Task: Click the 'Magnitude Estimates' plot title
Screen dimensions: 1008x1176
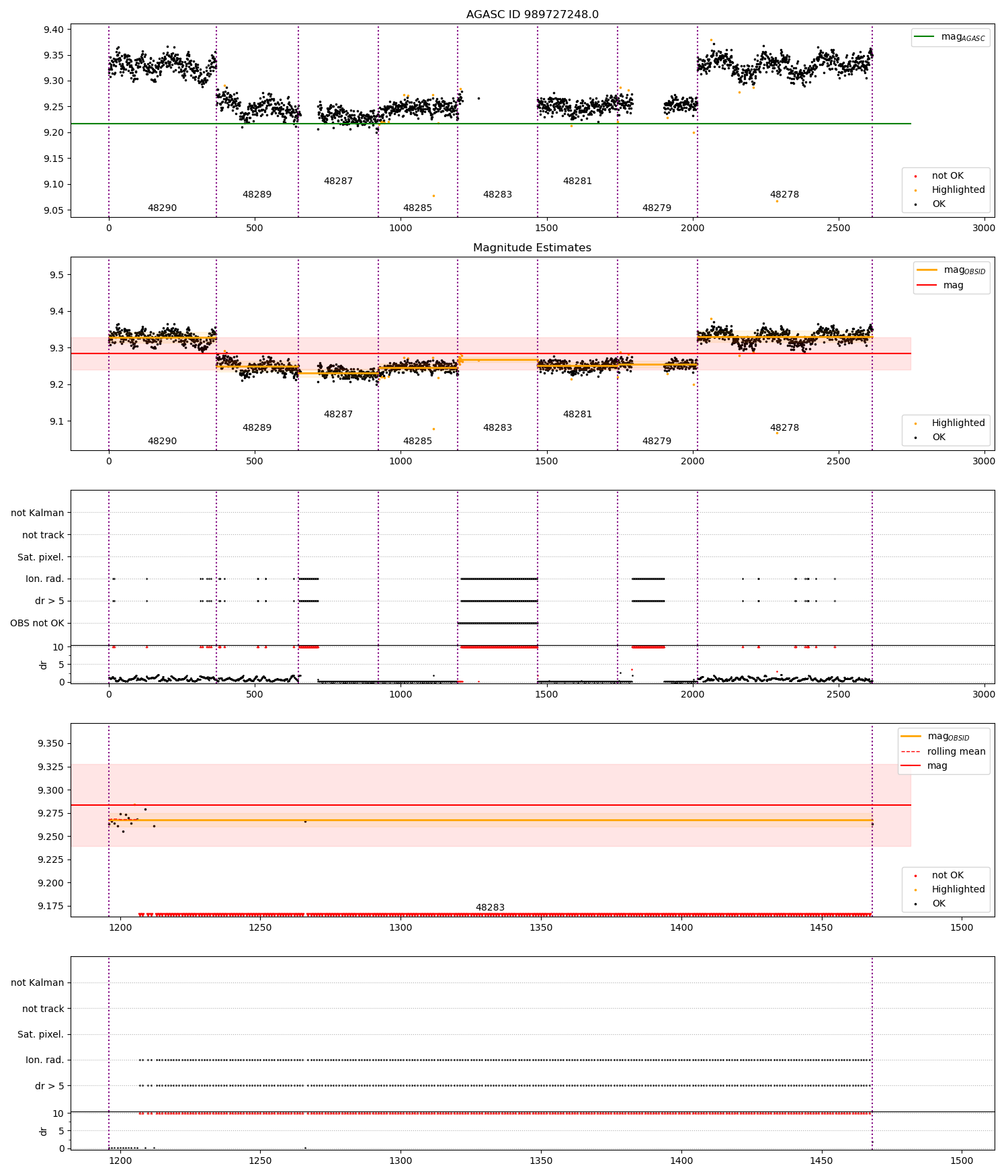Action: pos(532,248)
